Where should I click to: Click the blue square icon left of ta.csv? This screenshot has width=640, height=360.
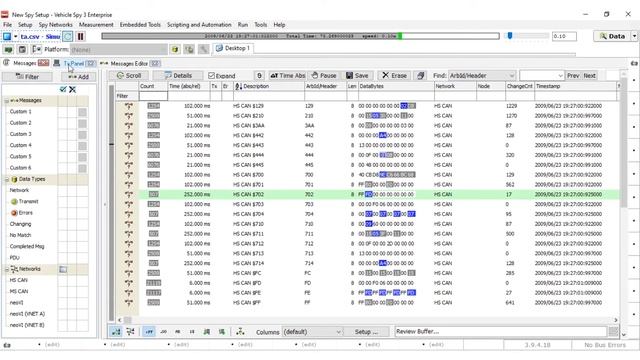tap(7, 36)
